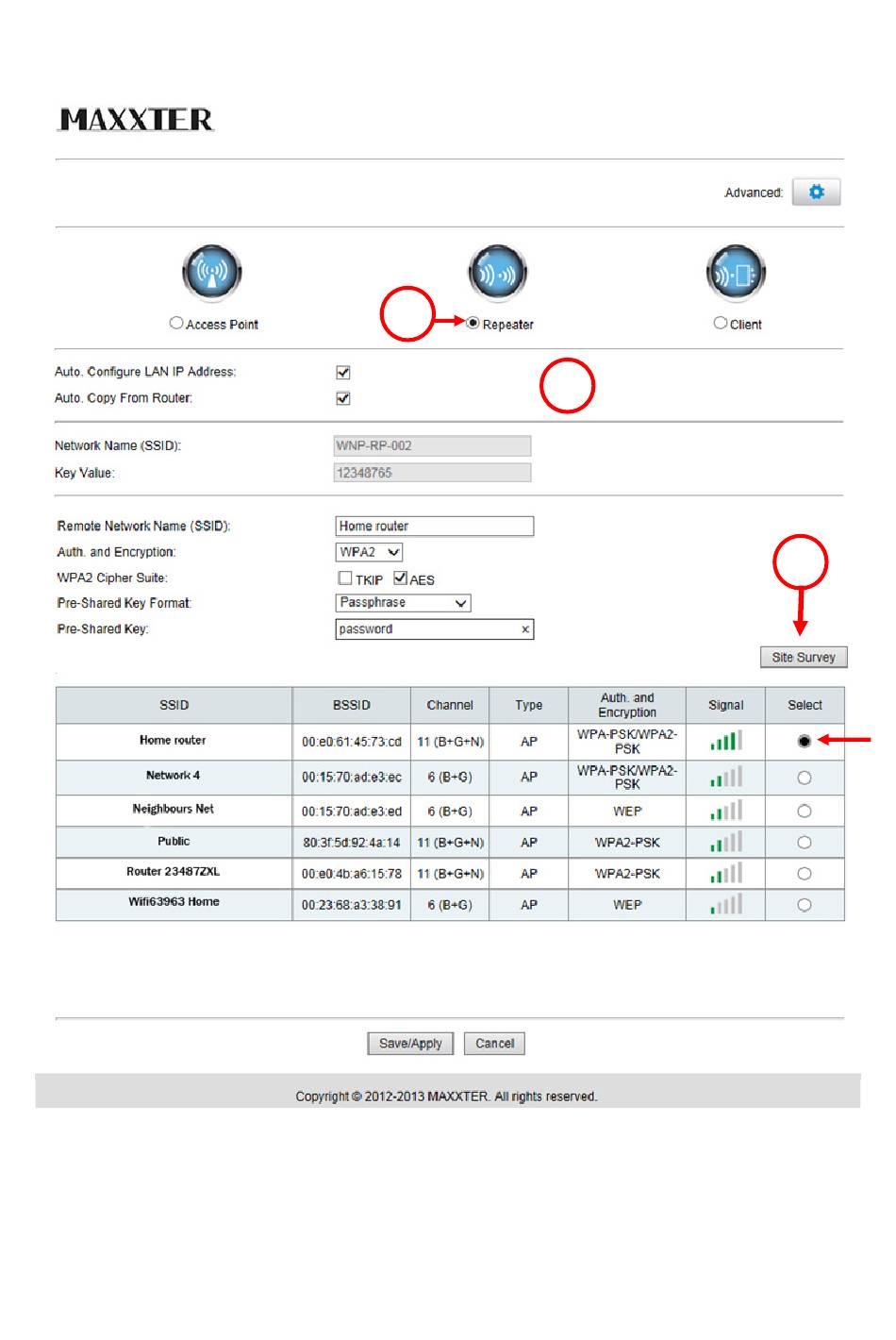Click signal bars for Wifi63963 Home

726,904
